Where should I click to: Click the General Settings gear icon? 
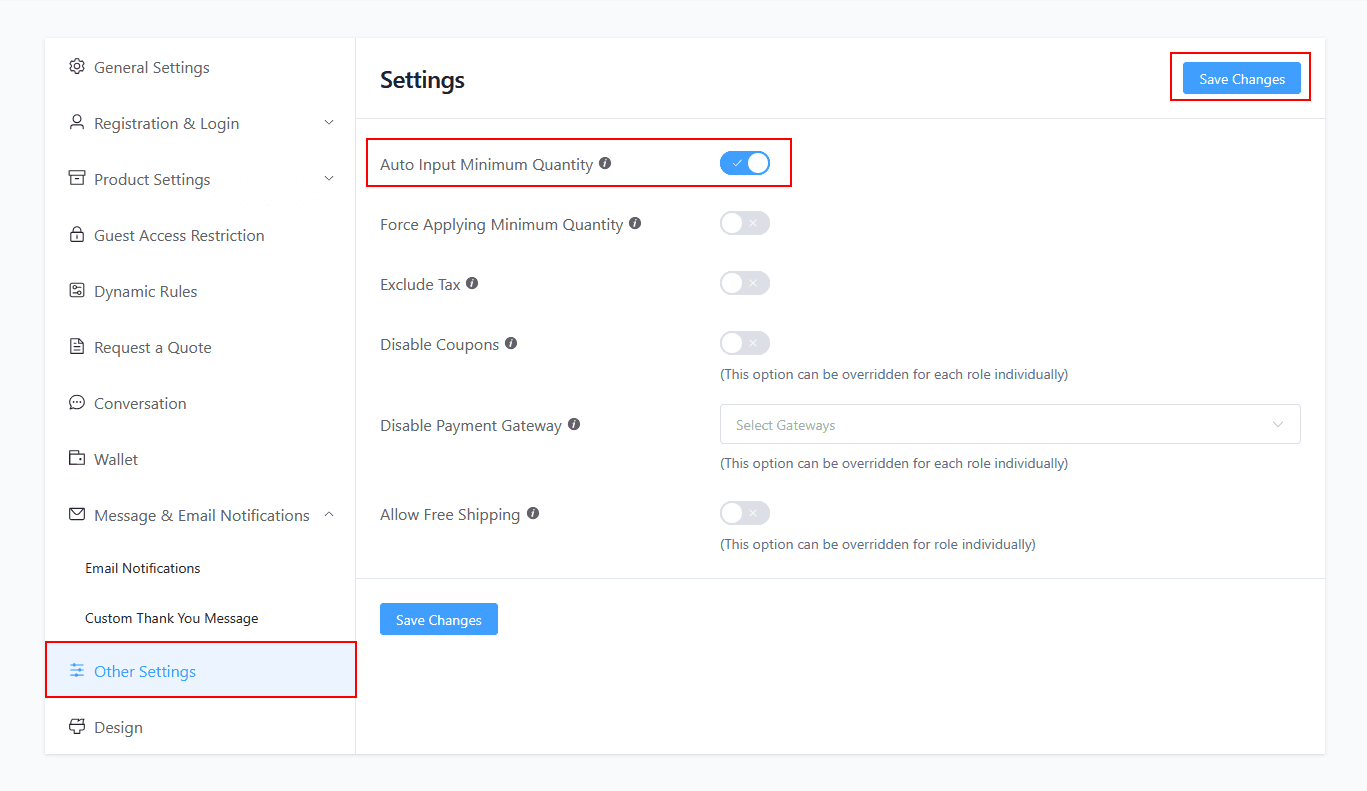click(x=77, y=66)
